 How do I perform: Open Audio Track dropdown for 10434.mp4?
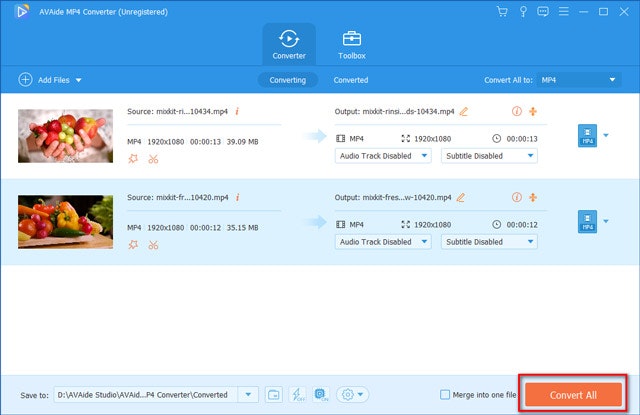383,156
